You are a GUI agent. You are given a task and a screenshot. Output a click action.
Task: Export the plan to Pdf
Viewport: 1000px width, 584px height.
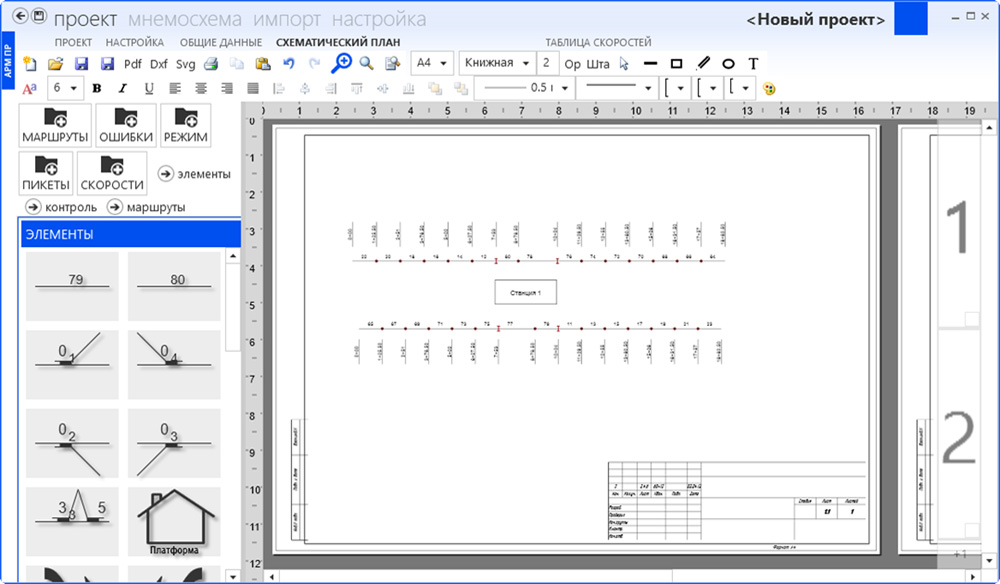(133, 64)
